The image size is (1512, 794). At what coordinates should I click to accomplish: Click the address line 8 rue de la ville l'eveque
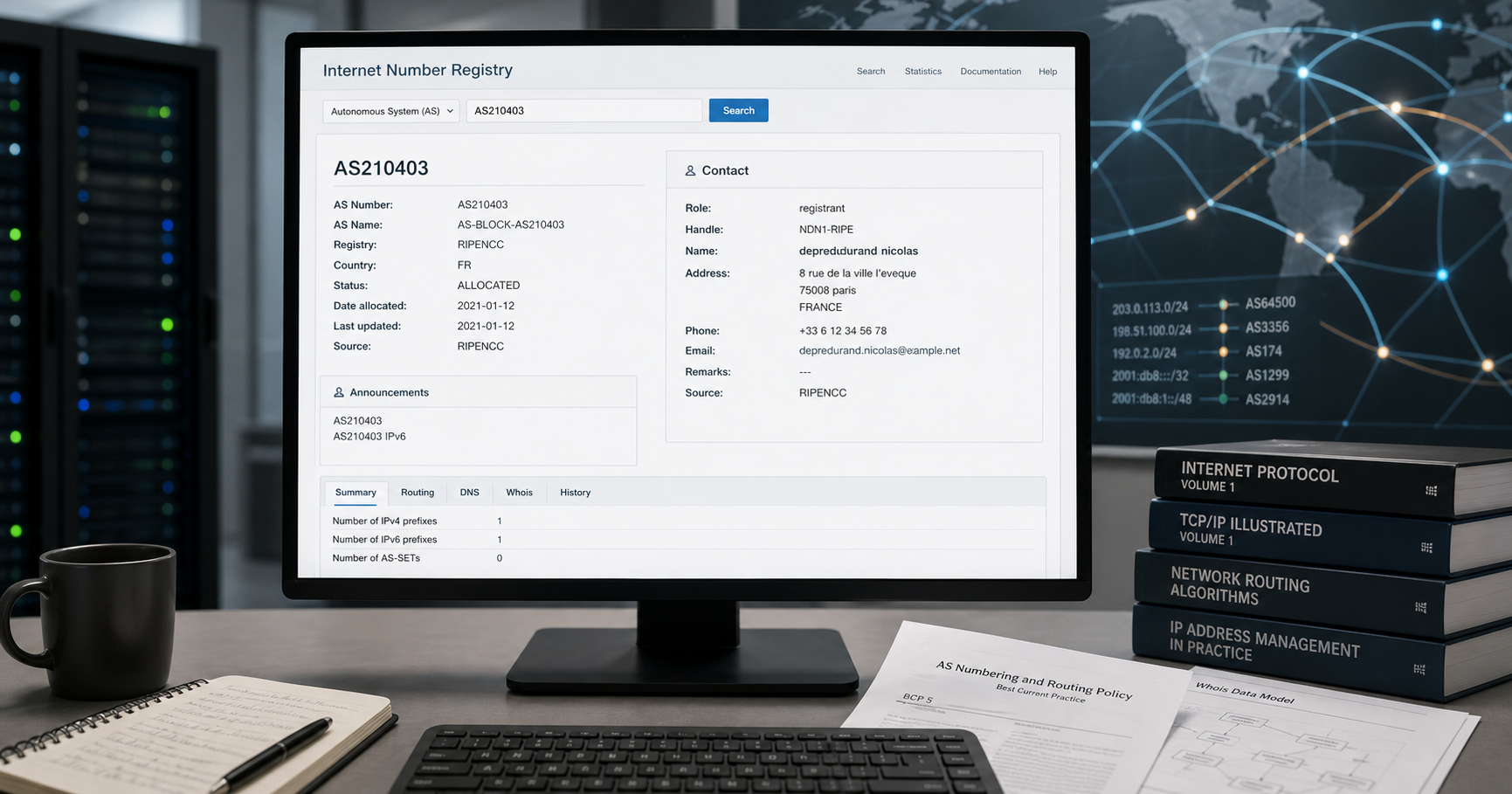click(x=858, y=273)
